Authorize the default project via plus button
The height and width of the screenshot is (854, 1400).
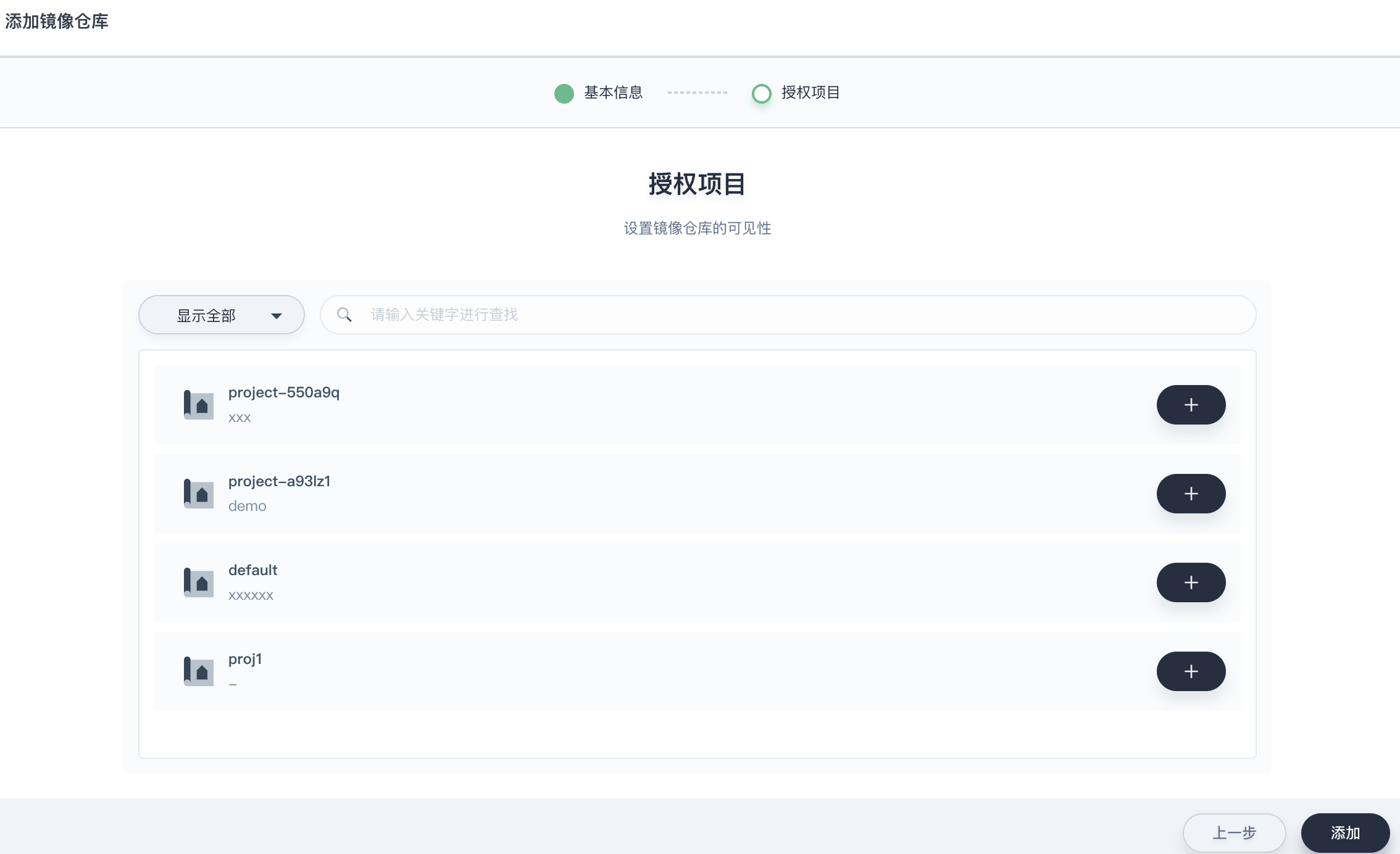pos(1191,582)
